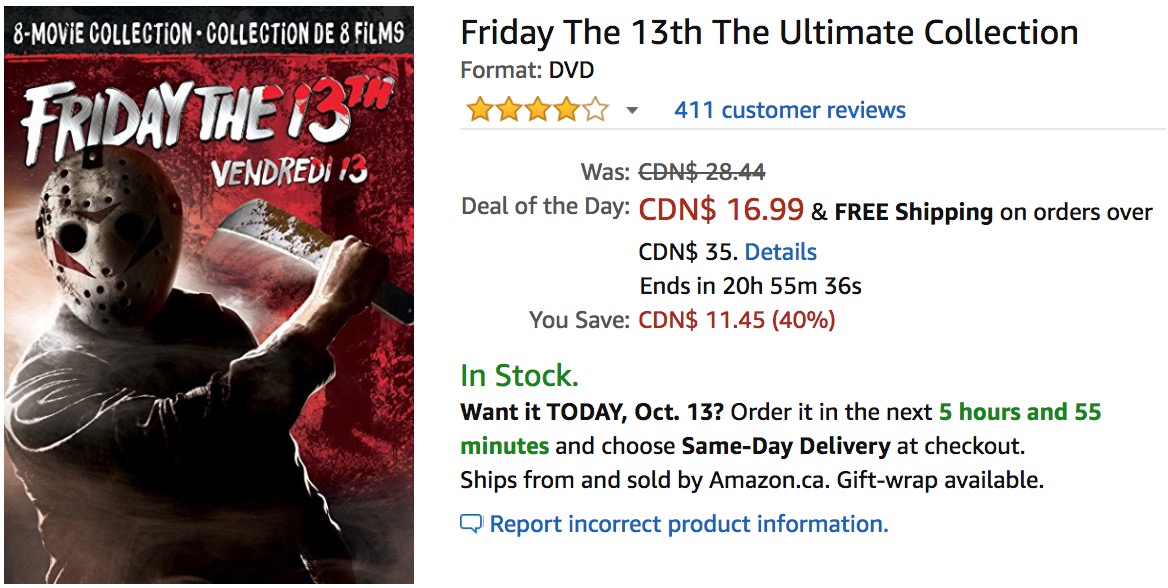Click the Ends in countdown timer

coord(750,286)
